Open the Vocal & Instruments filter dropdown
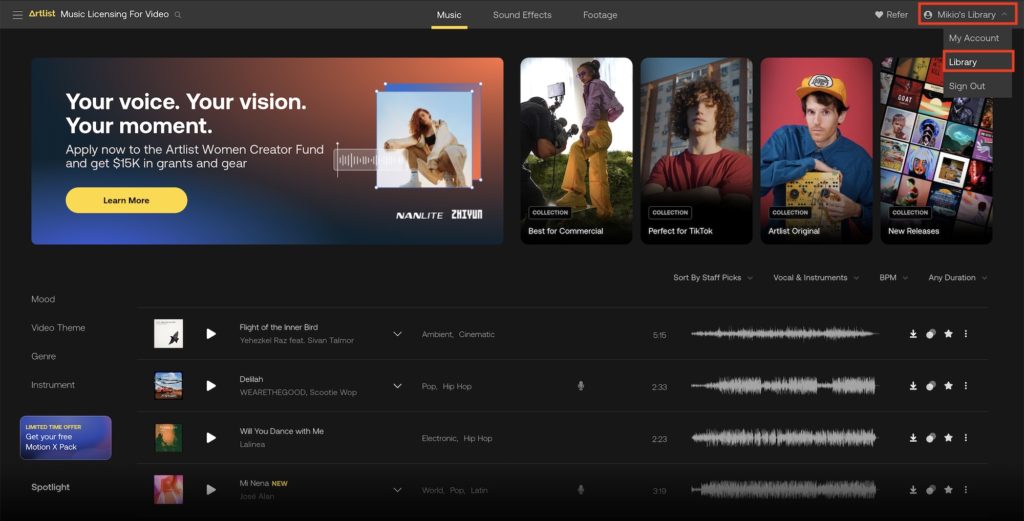This screenshot has height=521, width=1024. (x=816, y=277)
